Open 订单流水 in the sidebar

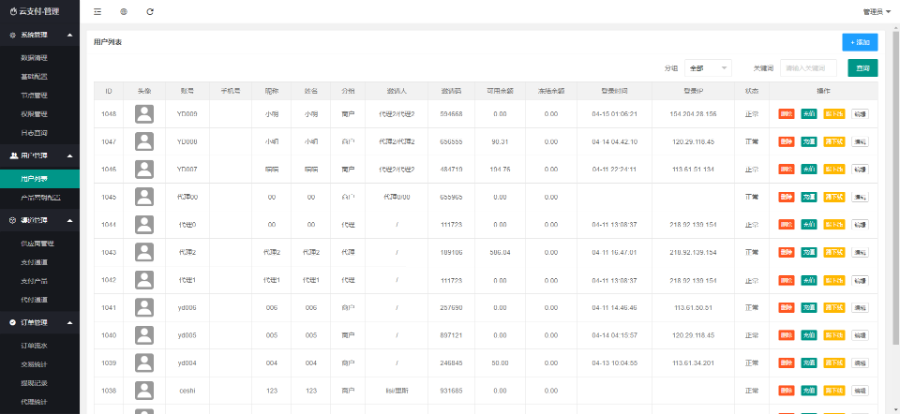tap(35, 345)
